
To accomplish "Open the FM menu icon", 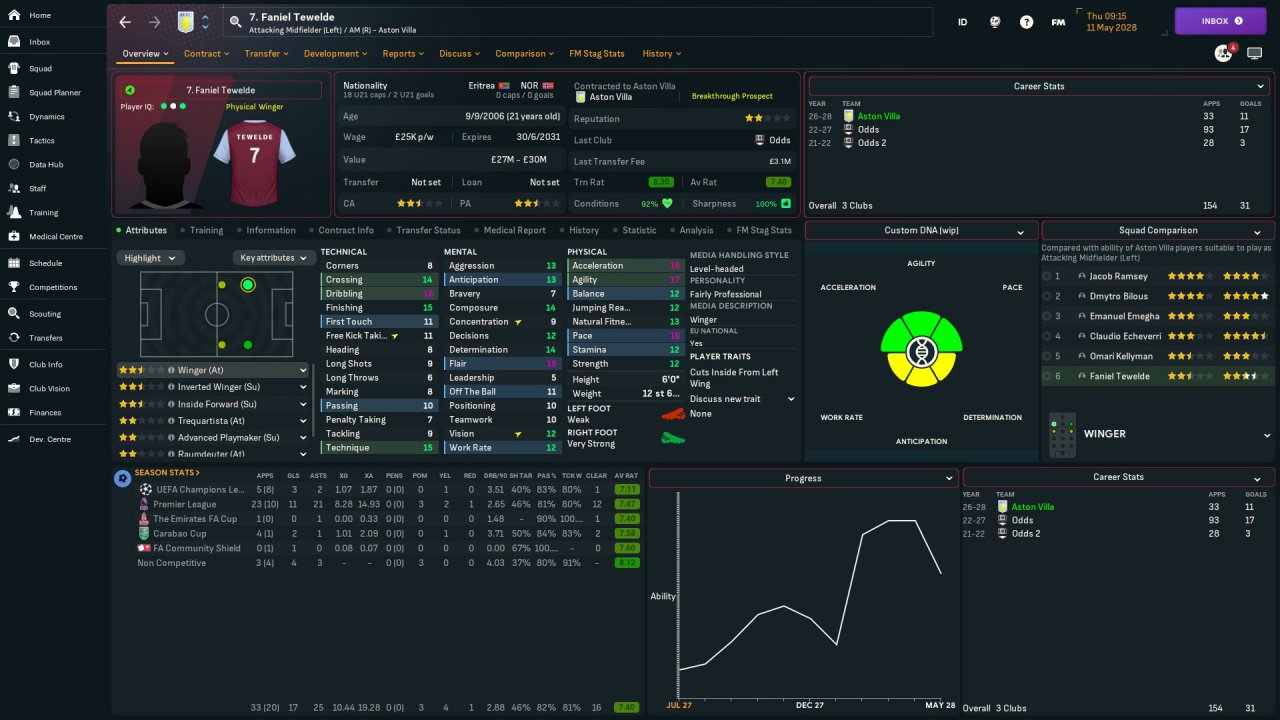I will (1058, 22).
